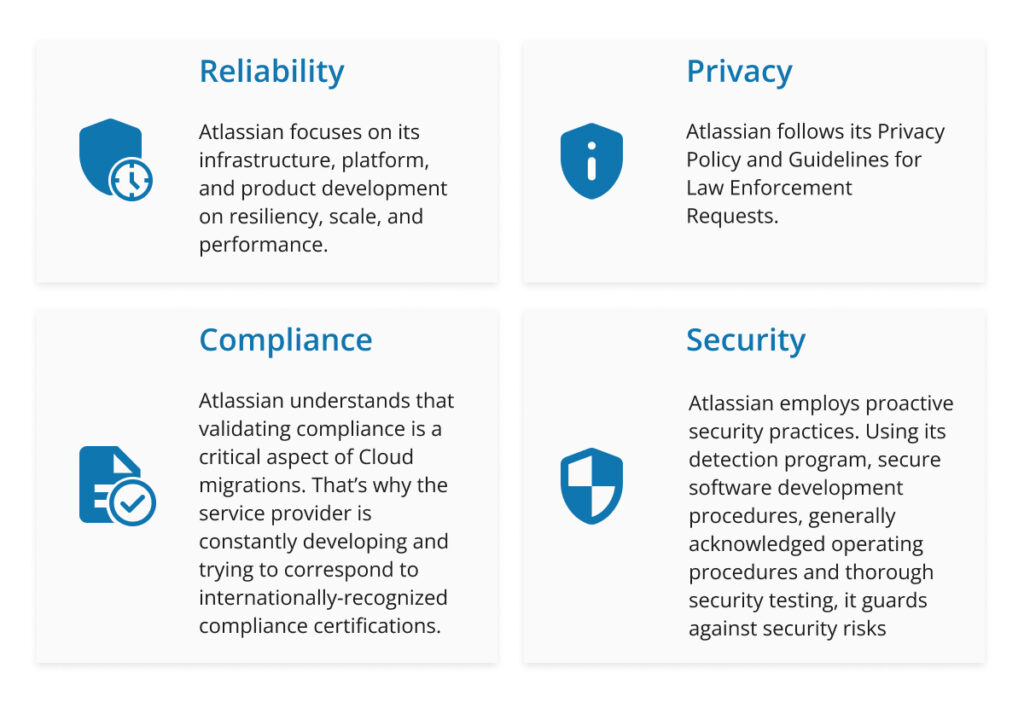Click the Security quartered shield icon
This screenshot has height=702, width=1024.
pyautogui.click(x=591, y=486)
